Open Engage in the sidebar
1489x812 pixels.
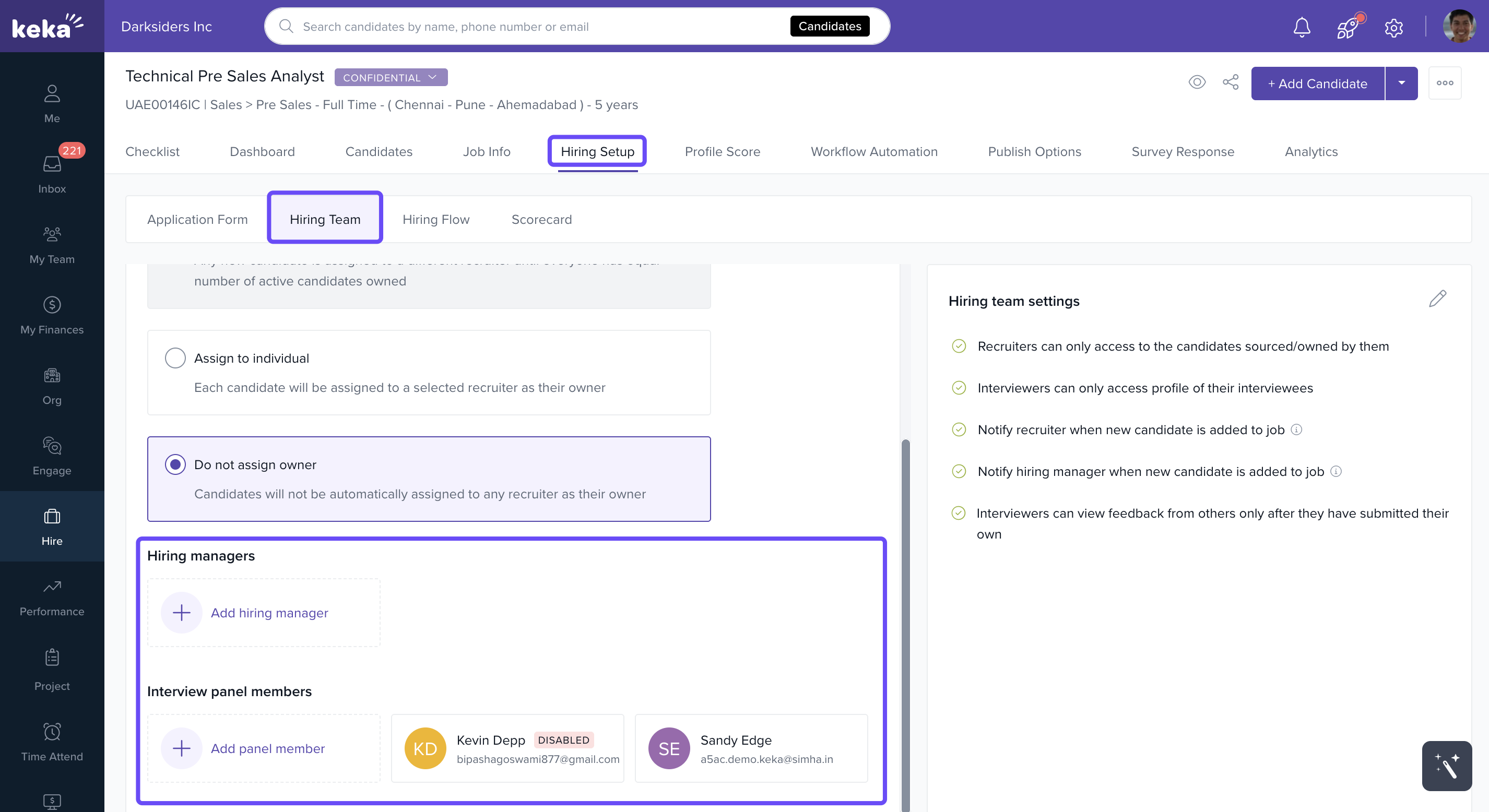[x=52, y=456]
